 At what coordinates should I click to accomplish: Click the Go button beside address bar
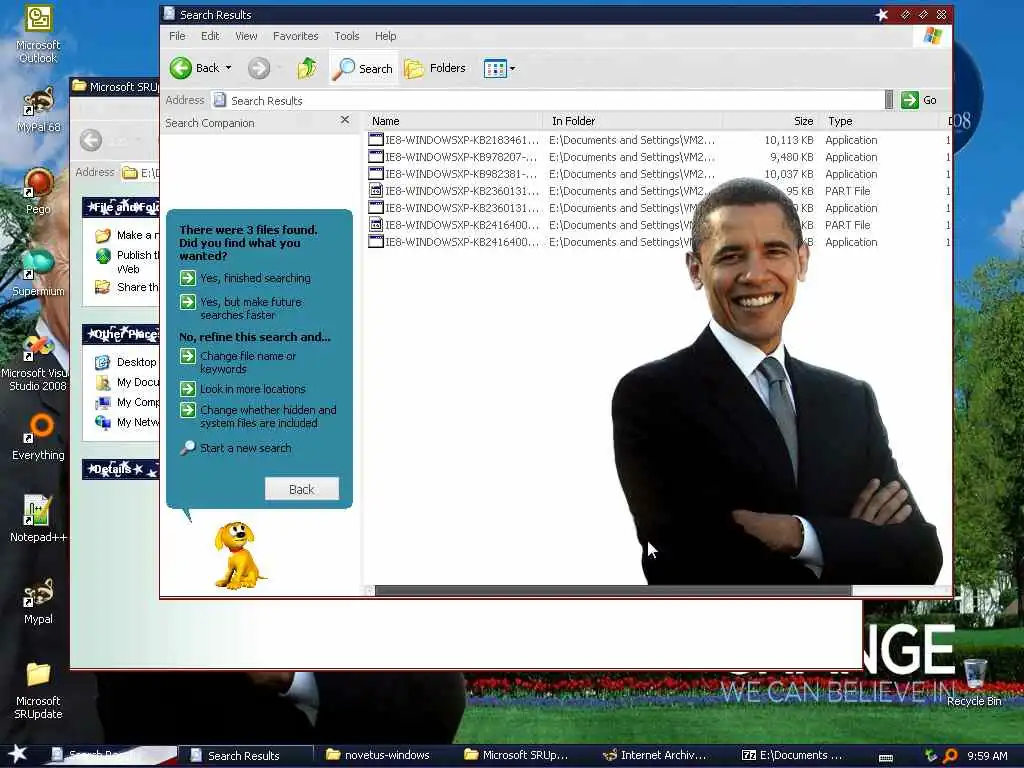(x=919, y=100)
